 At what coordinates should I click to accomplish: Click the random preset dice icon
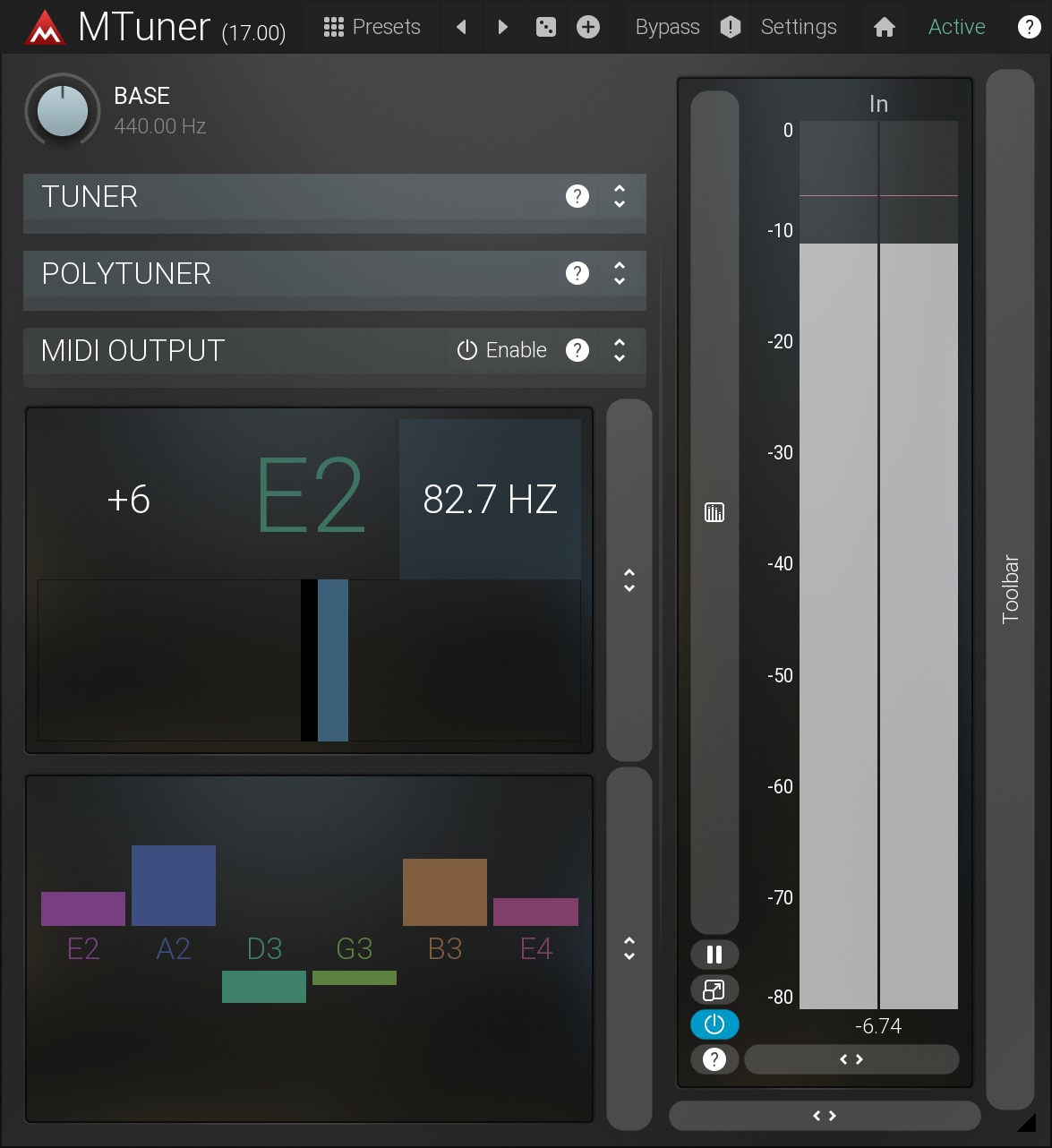[x=545, y=28]
